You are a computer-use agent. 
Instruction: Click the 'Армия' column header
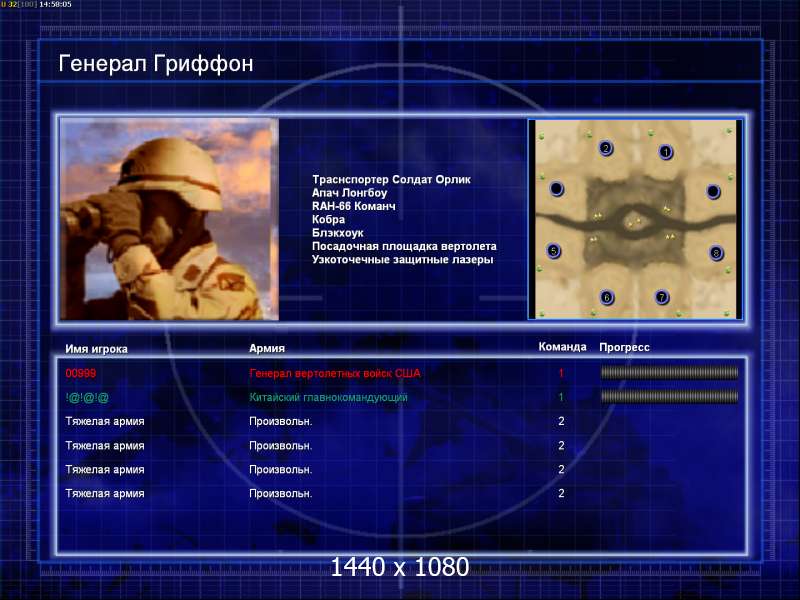tap(267, 348)
